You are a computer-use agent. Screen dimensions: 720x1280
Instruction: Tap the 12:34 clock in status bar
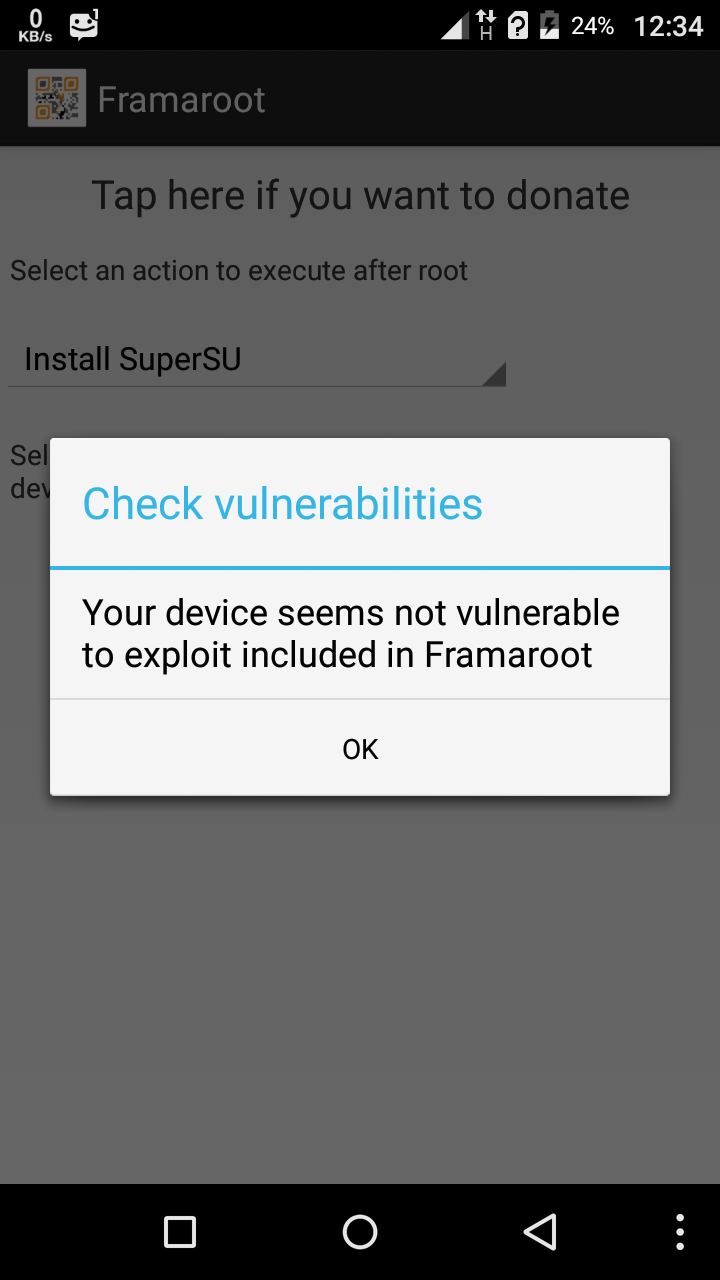click(669, 26)
